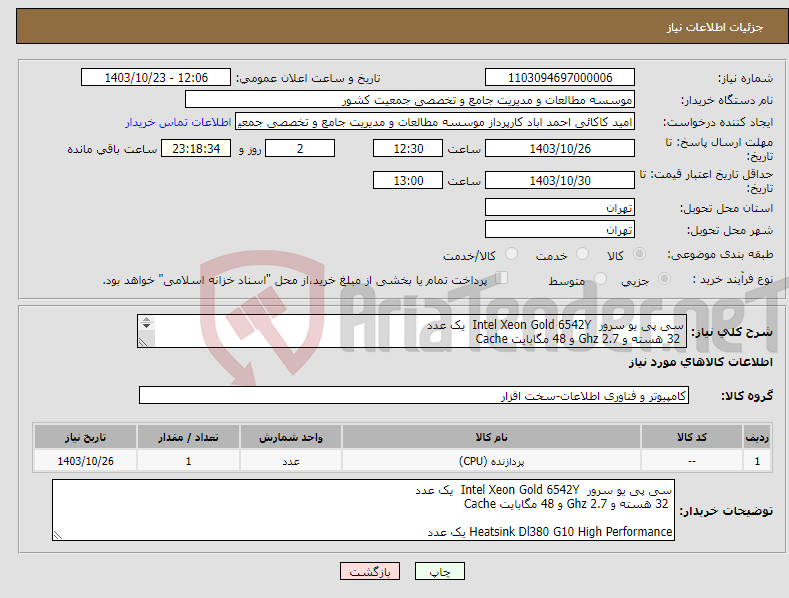Viewport: 789px width, 598px height.
Task: Click the تاریخ نیاز column header
Action: point(85,437)
